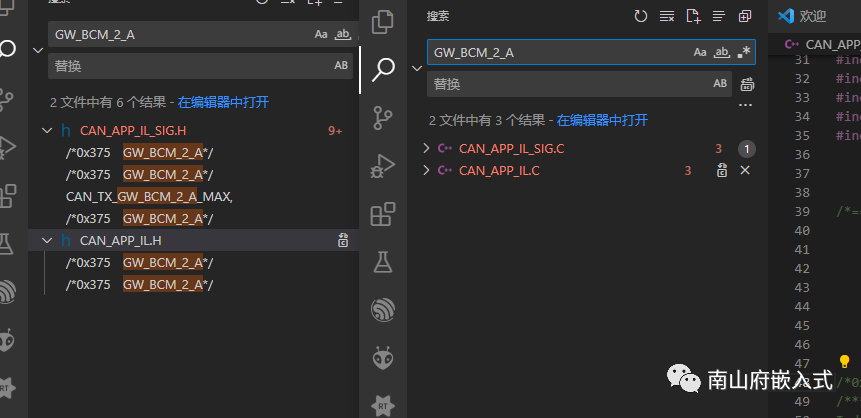
Task: Click 在编辑器中打开 link beside 6 个结果
Action: coord(223,102)
